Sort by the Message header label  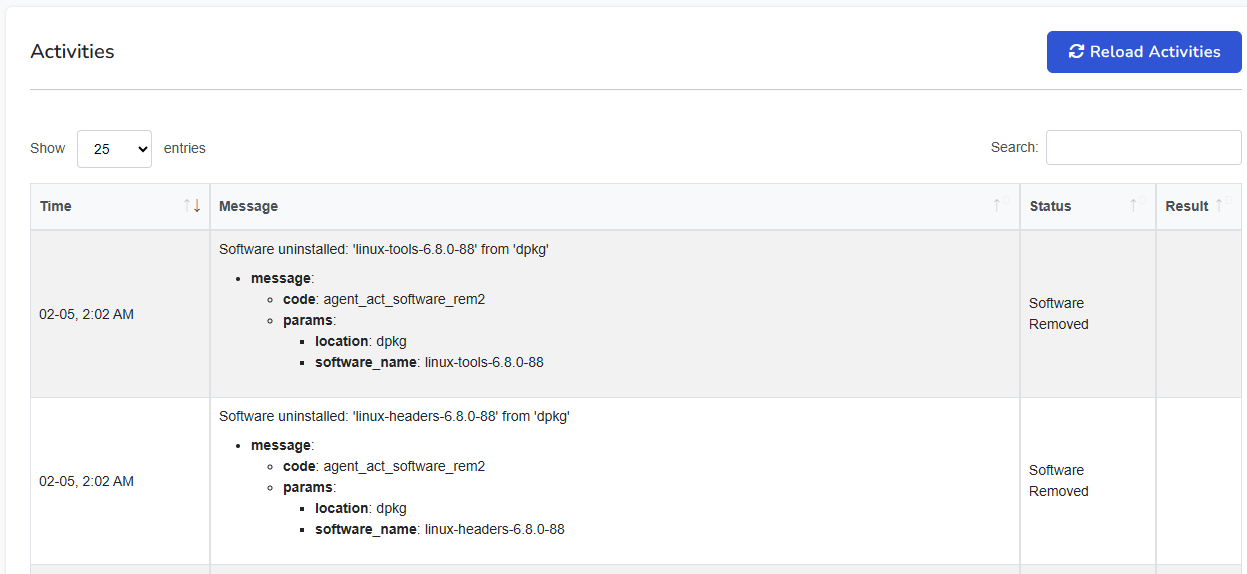click(248, 206)
